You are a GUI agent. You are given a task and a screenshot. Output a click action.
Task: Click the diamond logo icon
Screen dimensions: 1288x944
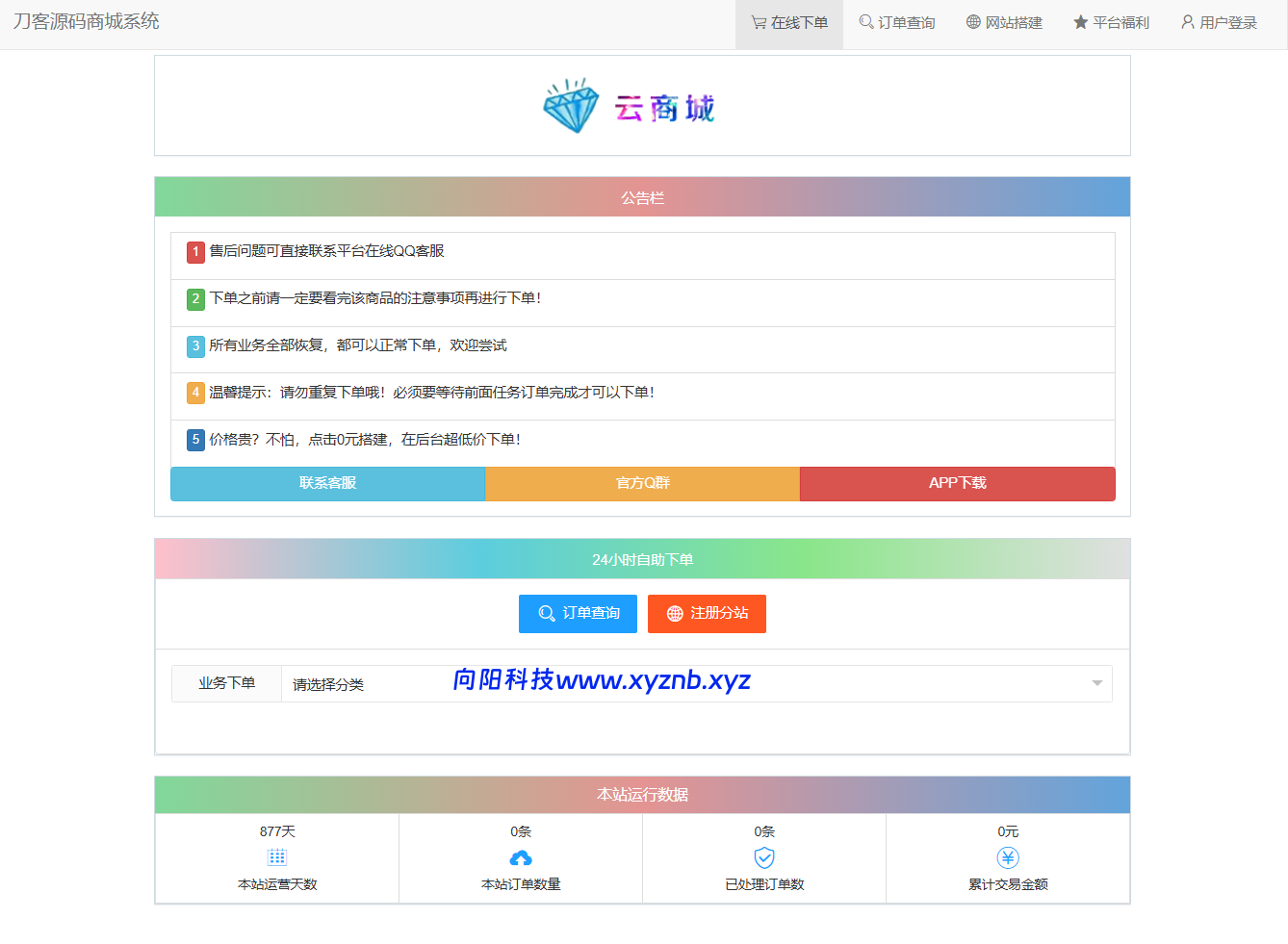[571, 106]
